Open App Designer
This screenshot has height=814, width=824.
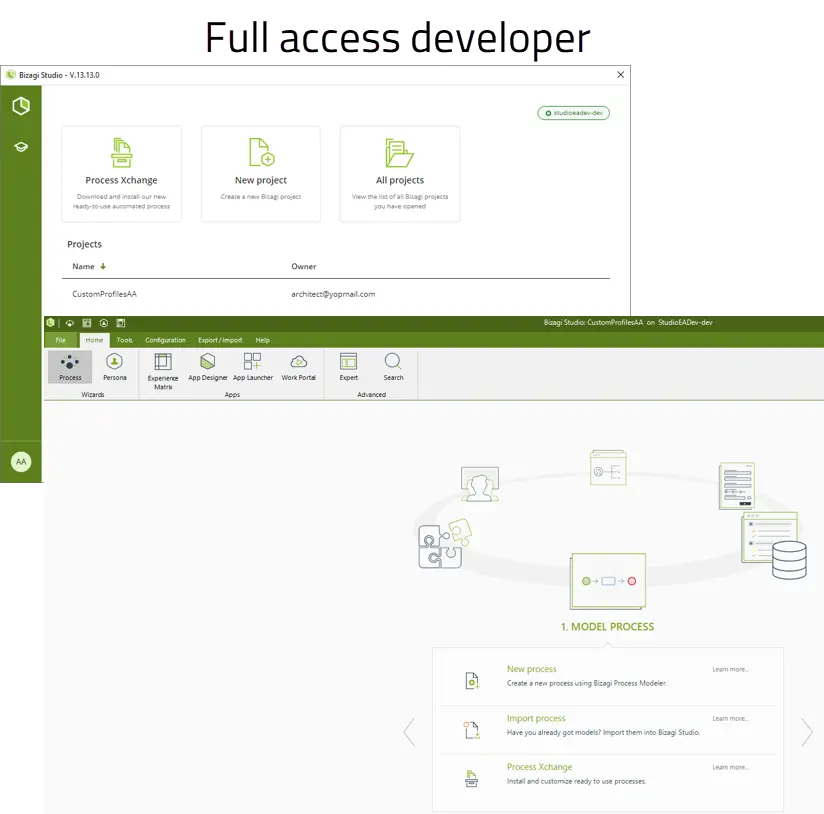tap(208, 367)
